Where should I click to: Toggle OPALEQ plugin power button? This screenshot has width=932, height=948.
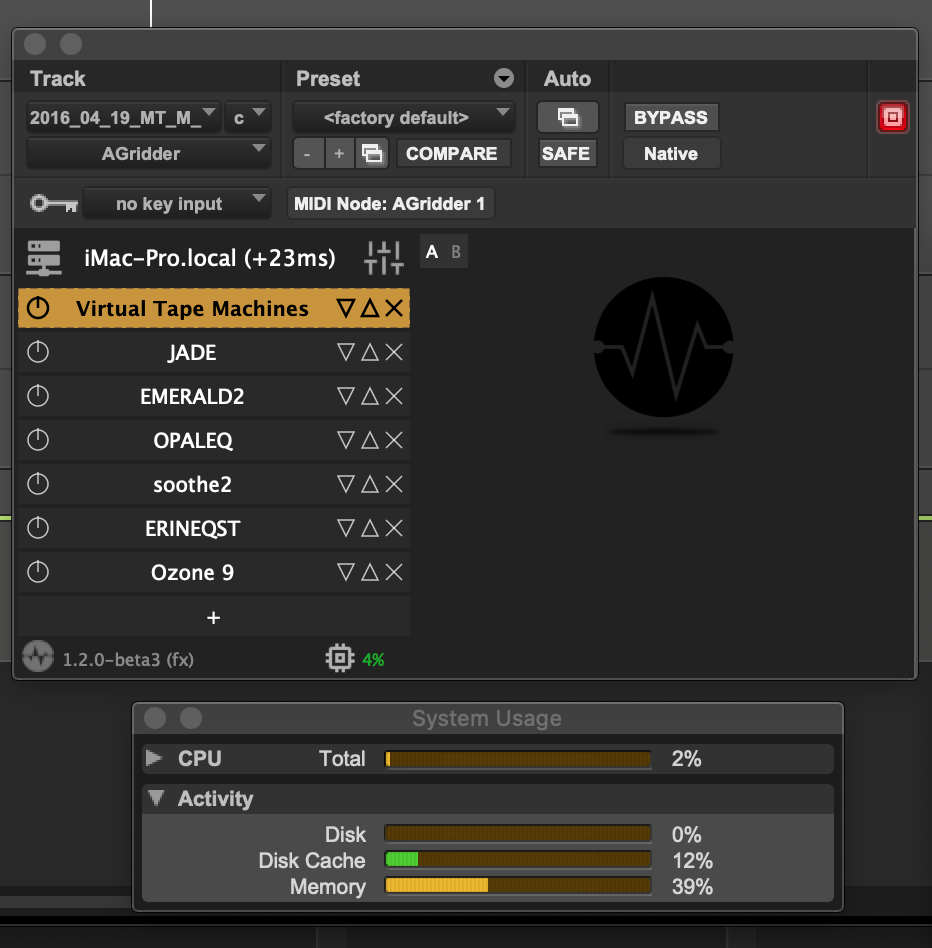pos(38,440)
